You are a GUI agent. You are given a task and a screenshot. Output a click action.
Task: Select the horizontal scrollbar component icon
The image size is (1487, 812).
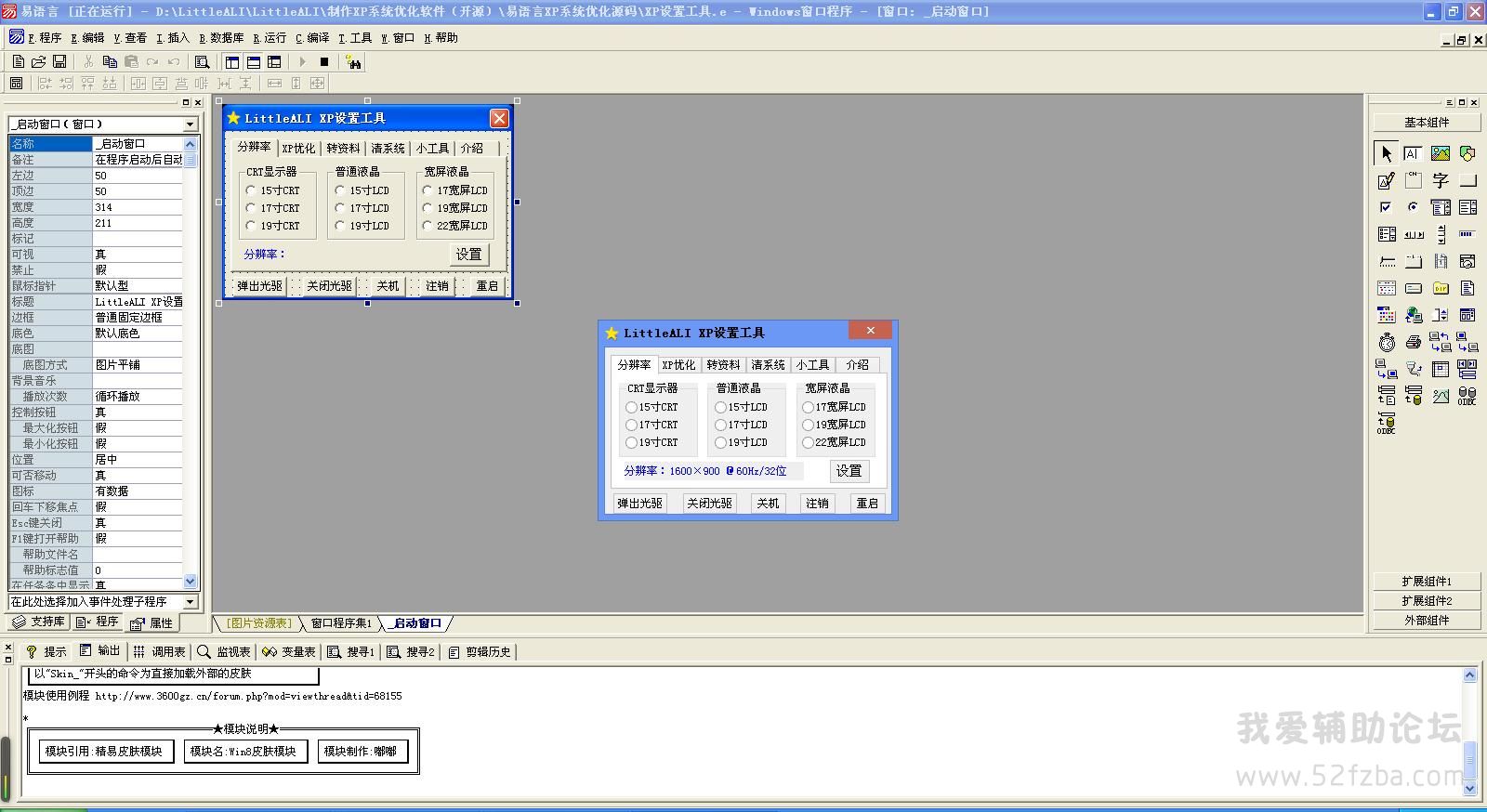(x=1414, y=234)
